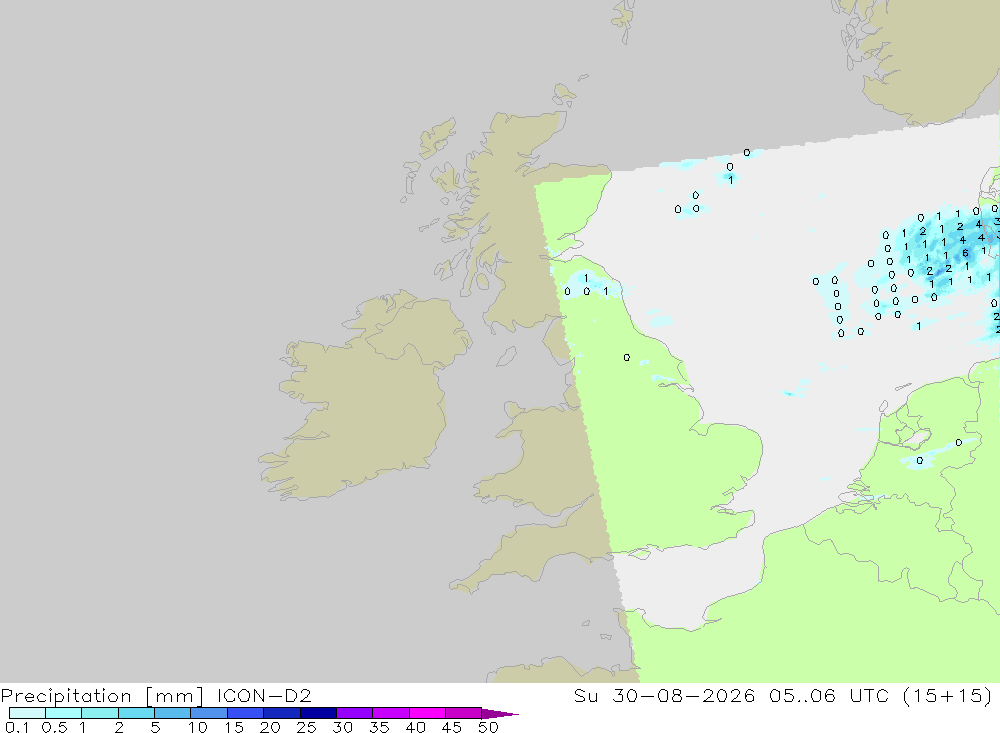1000x733 pixels.
Task: Select the 5 to 10 mm legend color
Action: (x=173, y=713)
